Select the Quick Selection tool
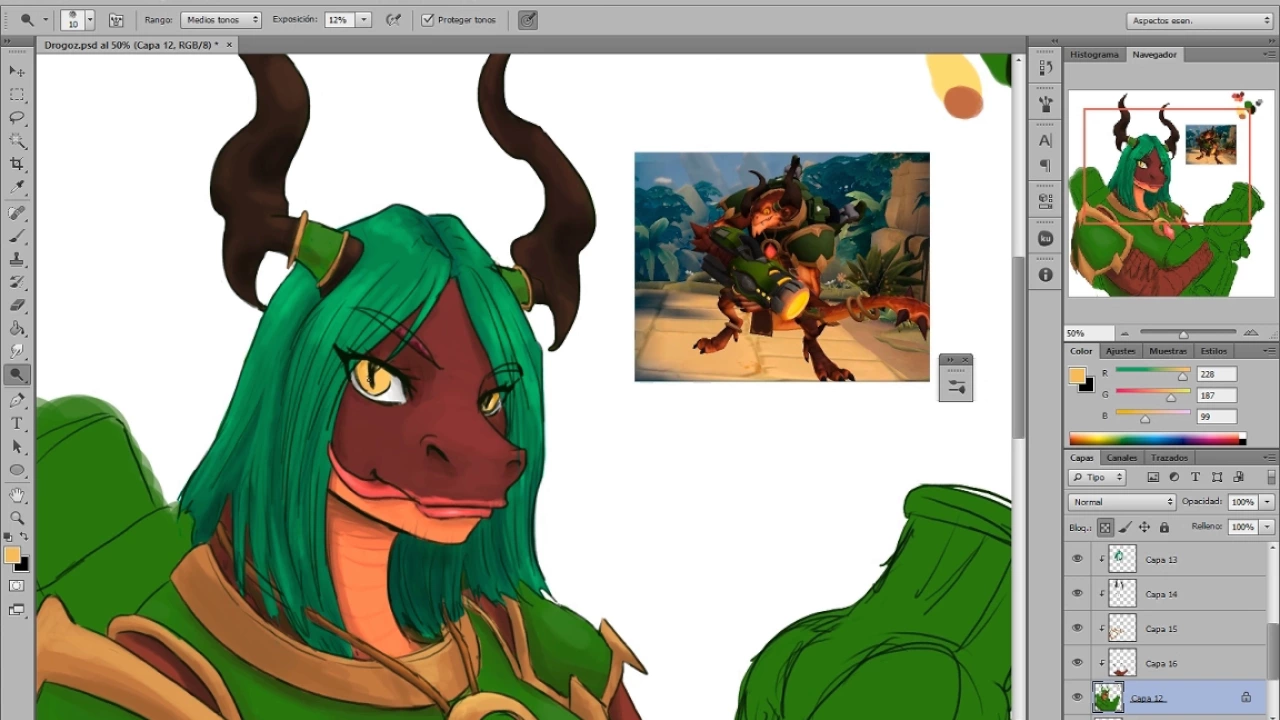Screen dimensions: 1280x720 (17, 141)
